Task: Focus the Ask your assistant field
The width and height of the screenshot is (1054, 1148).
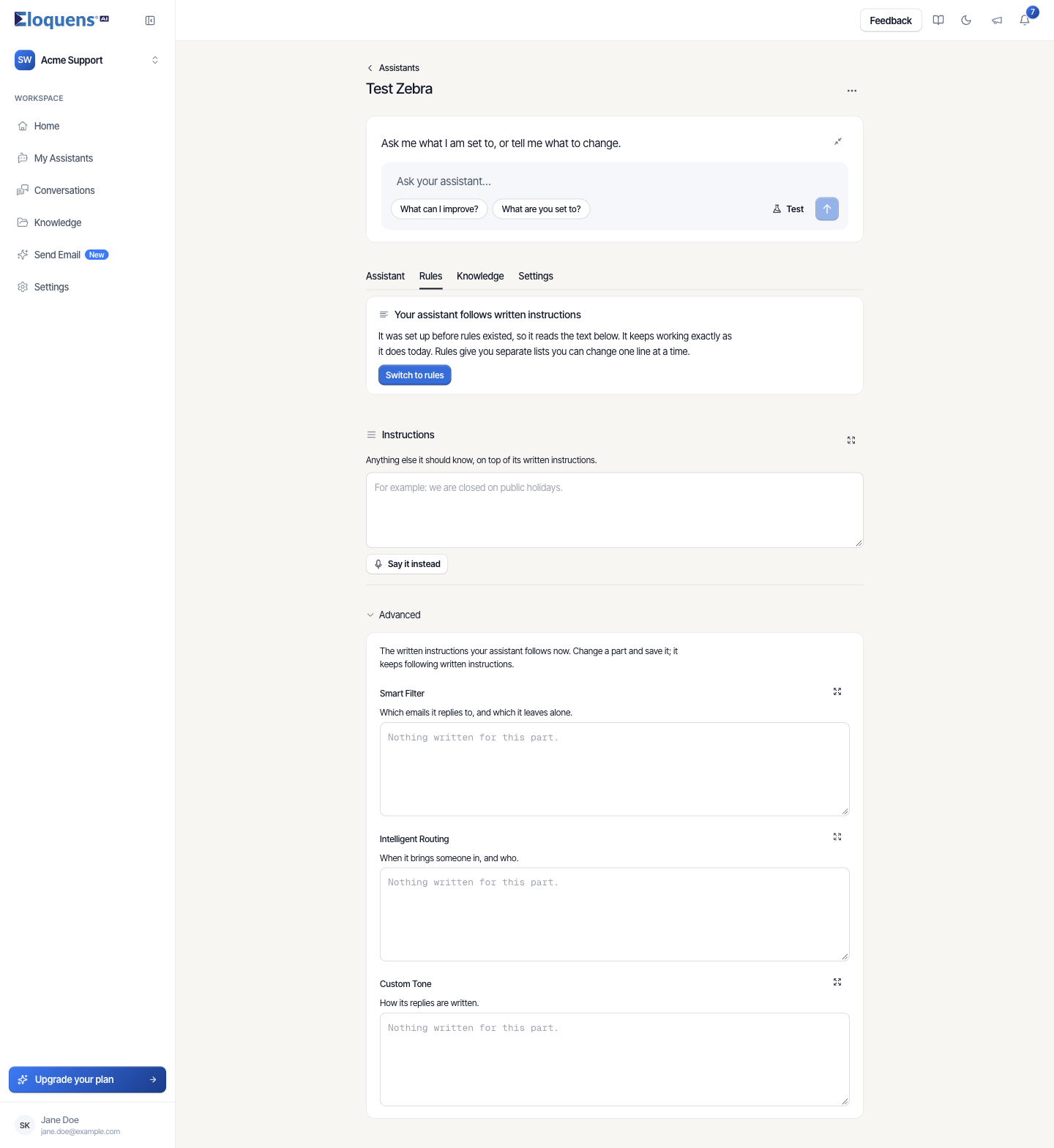Action: click(x=615, y=181)
